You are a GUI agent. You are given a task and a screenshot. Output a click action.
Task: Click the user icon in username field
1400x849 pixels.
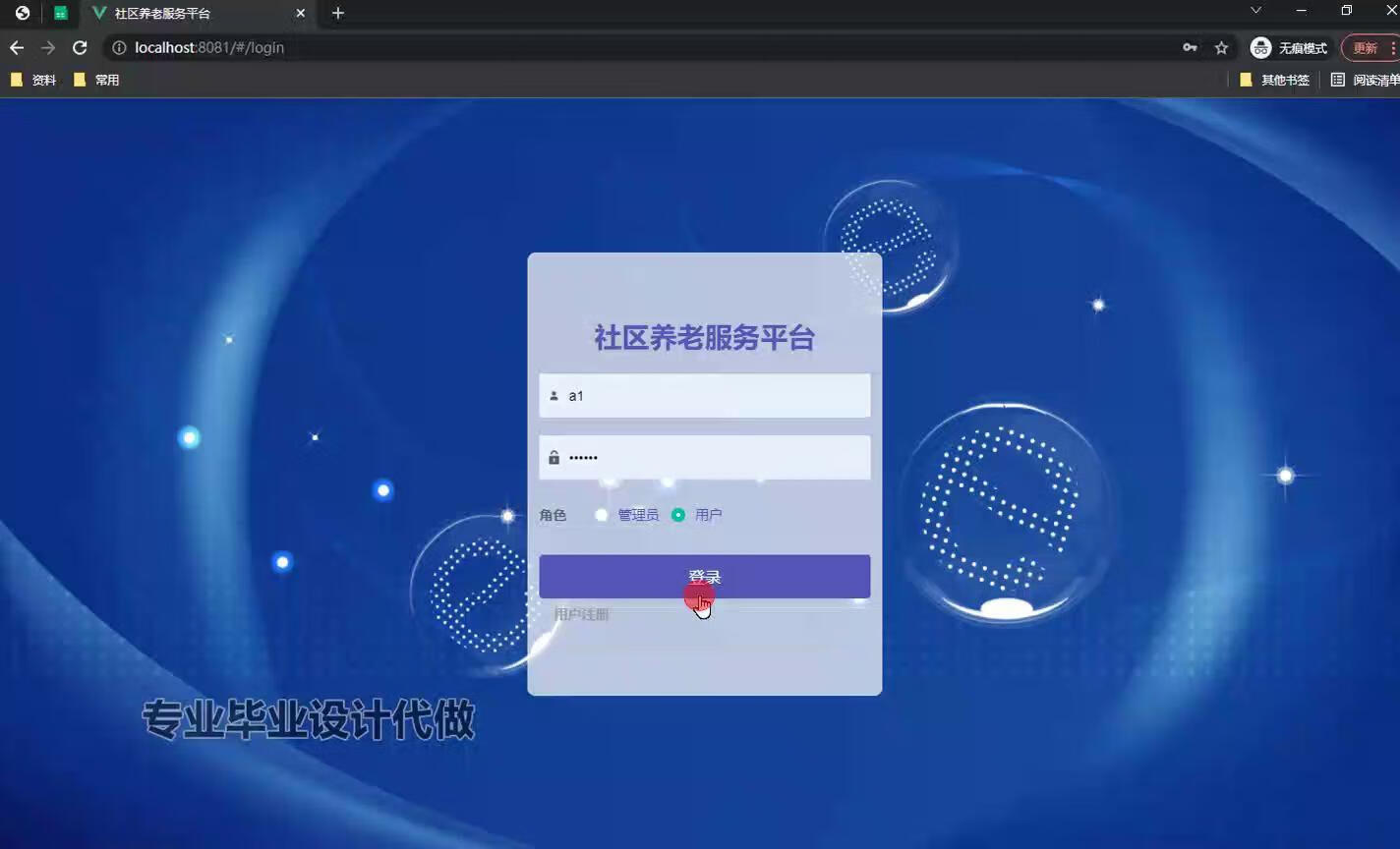[x=554, y=396]
